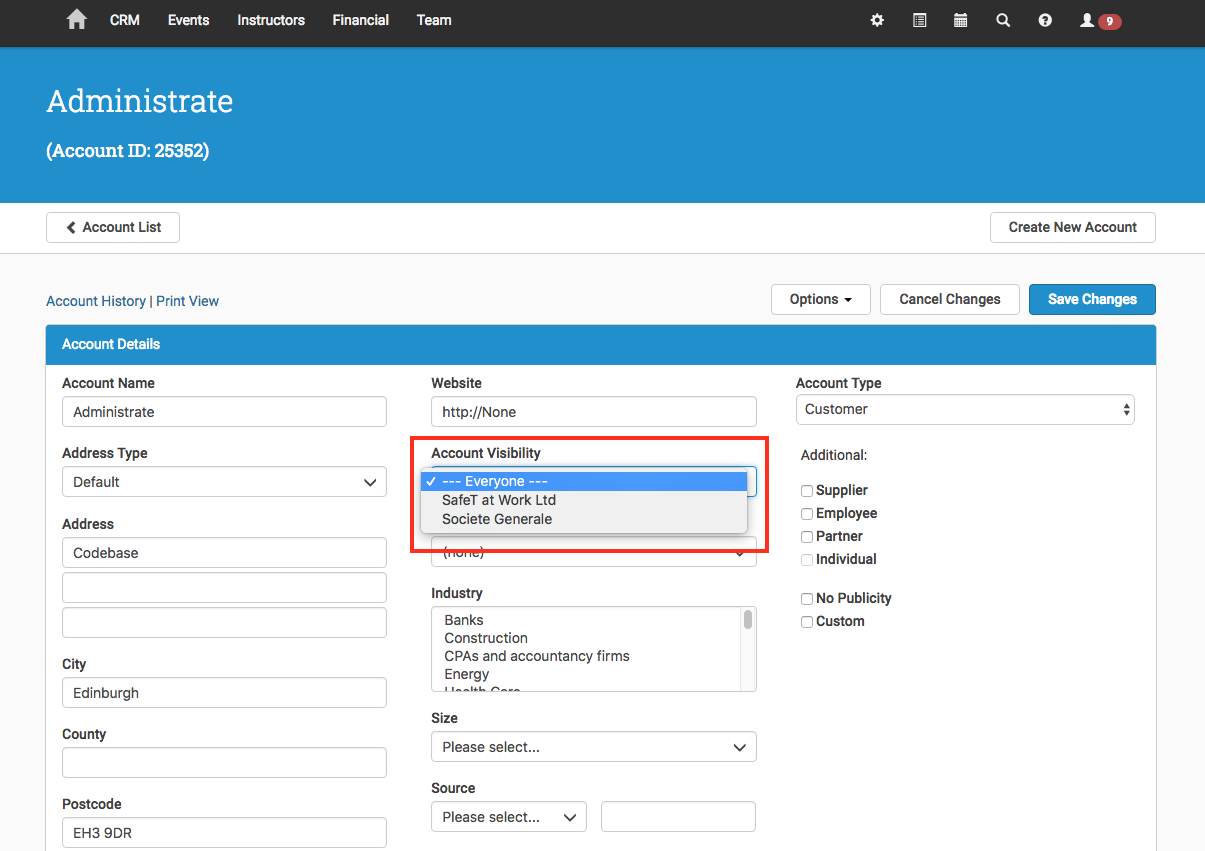Open the Options dropdown button
This screenshot has height=851, width=1205.
[x=821, y=299]
